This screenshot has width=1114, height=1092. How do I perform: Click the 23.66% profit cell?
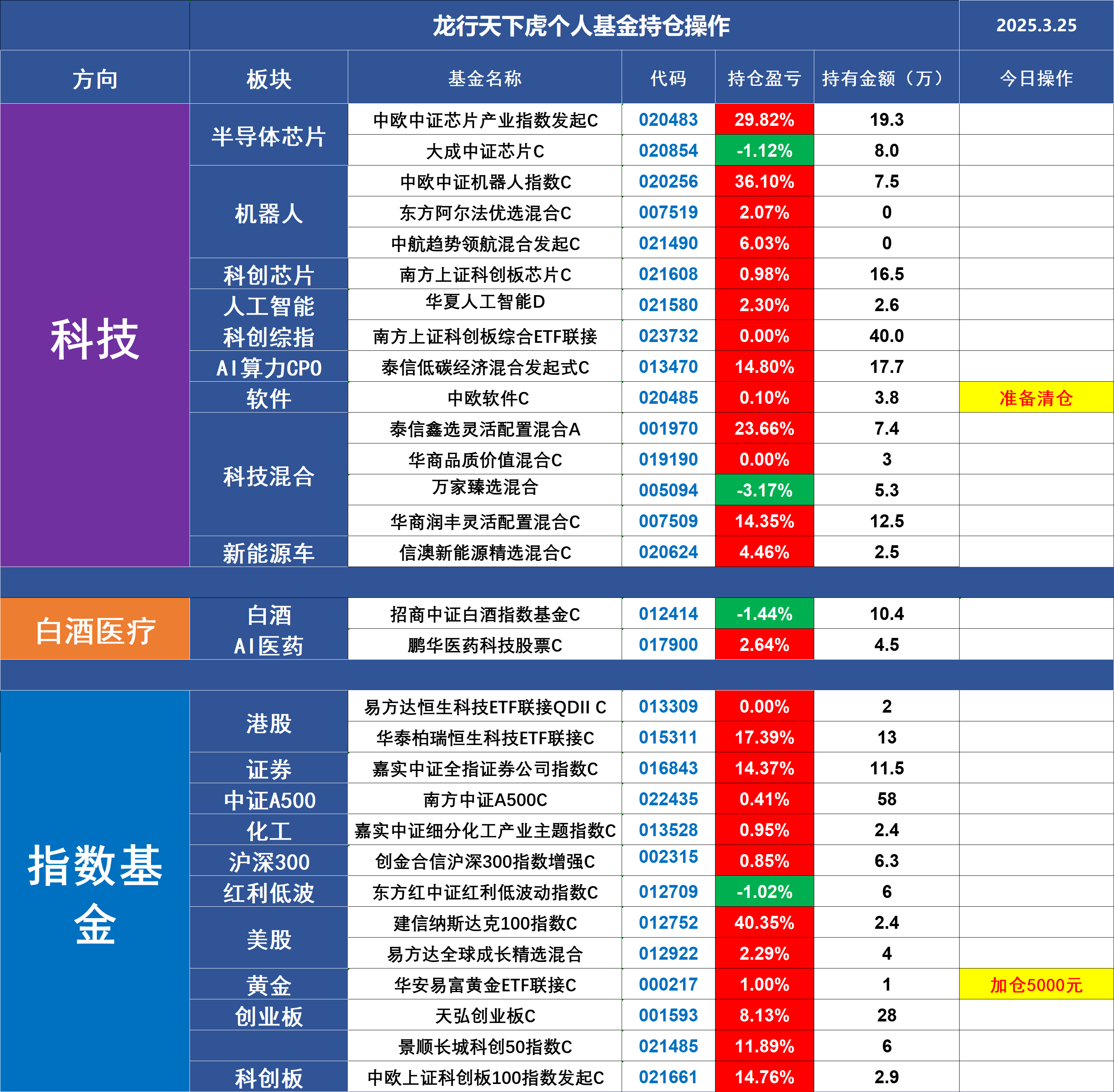click(x=764, y=429)
